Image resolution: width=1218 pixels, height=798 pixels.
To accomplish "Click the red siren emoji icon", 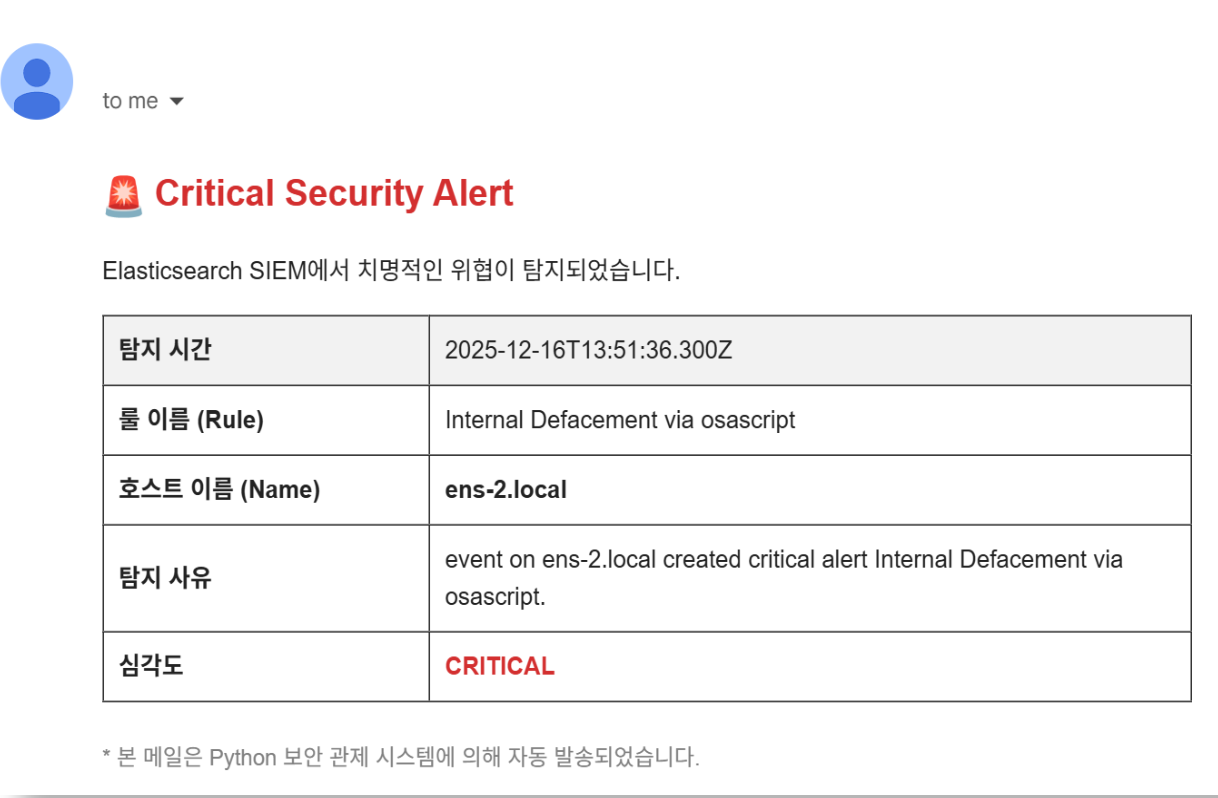I will pyautogui.click(x=123, y=194).
